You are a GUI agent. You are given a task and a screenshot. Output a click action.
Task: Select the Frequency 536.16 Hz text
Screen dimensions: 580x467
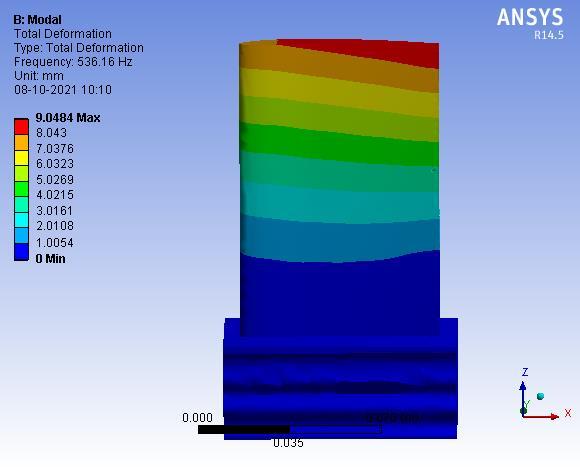[73, 62]
